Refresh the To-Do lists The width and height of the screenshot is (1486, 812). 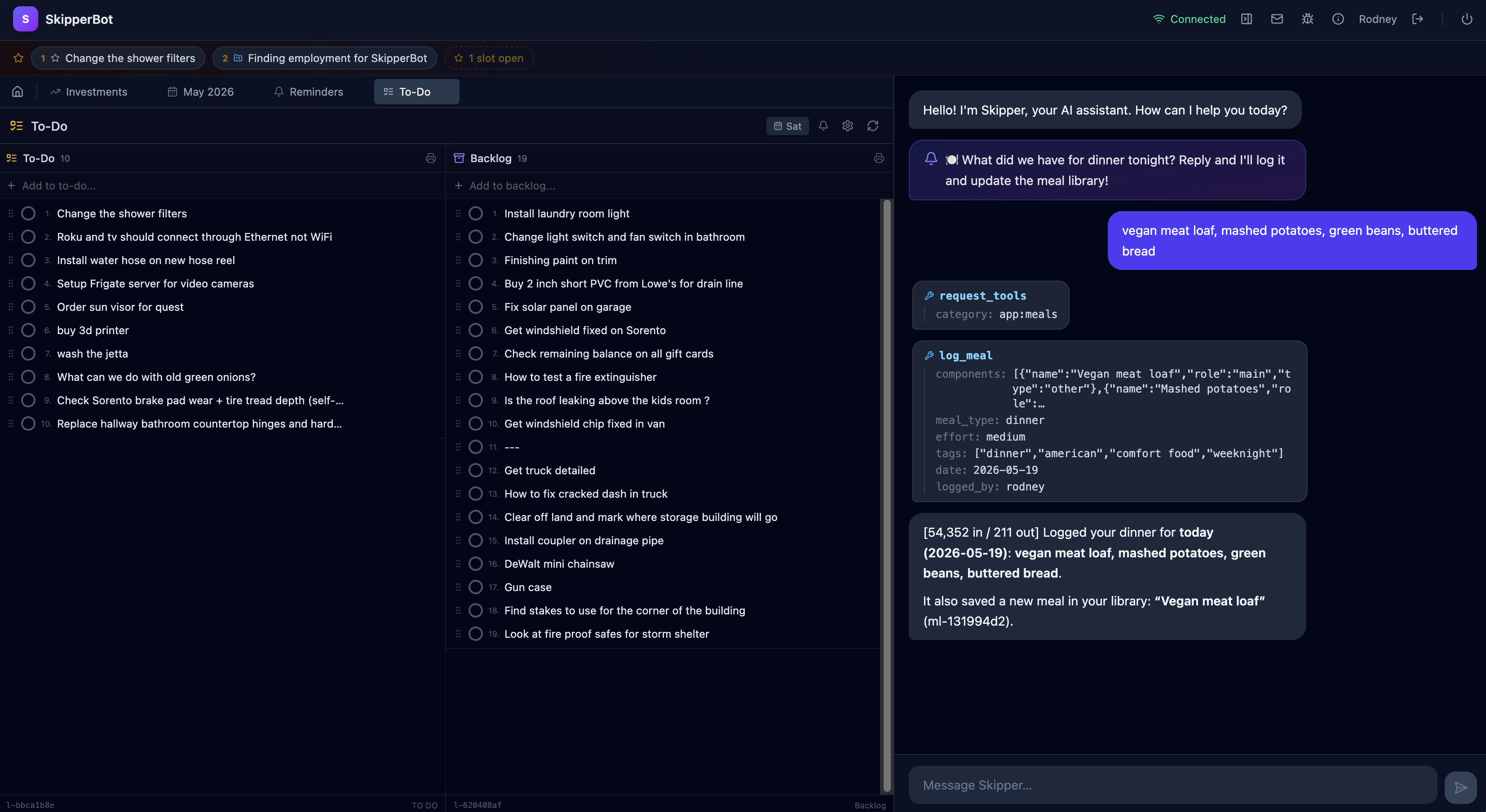pos(873,126)
